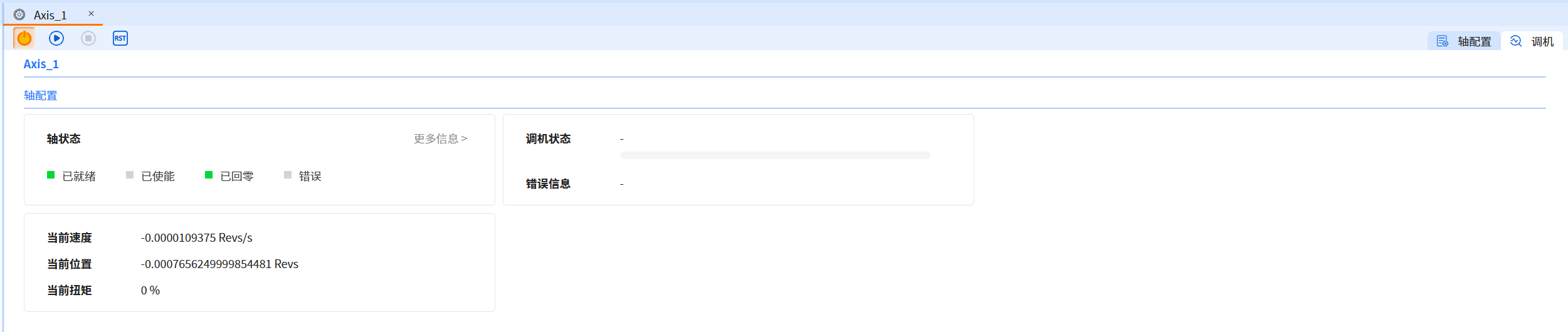Image resolution: width=1568 pixels, height=332 pixels.
Task: Click the grey 错误 status indicator
Action: pyautogui.click(x=288, y=175)
